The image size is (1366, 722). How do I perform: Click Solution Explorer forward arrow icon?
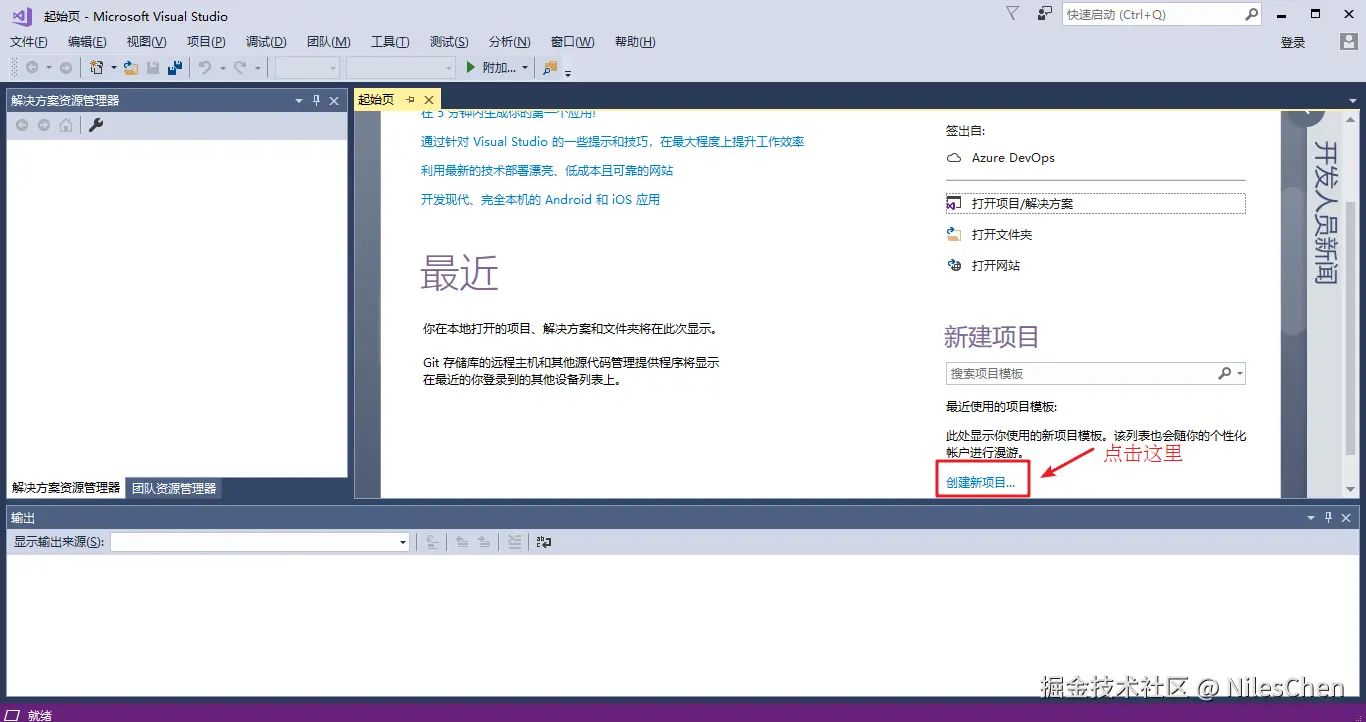coord(44,125)
